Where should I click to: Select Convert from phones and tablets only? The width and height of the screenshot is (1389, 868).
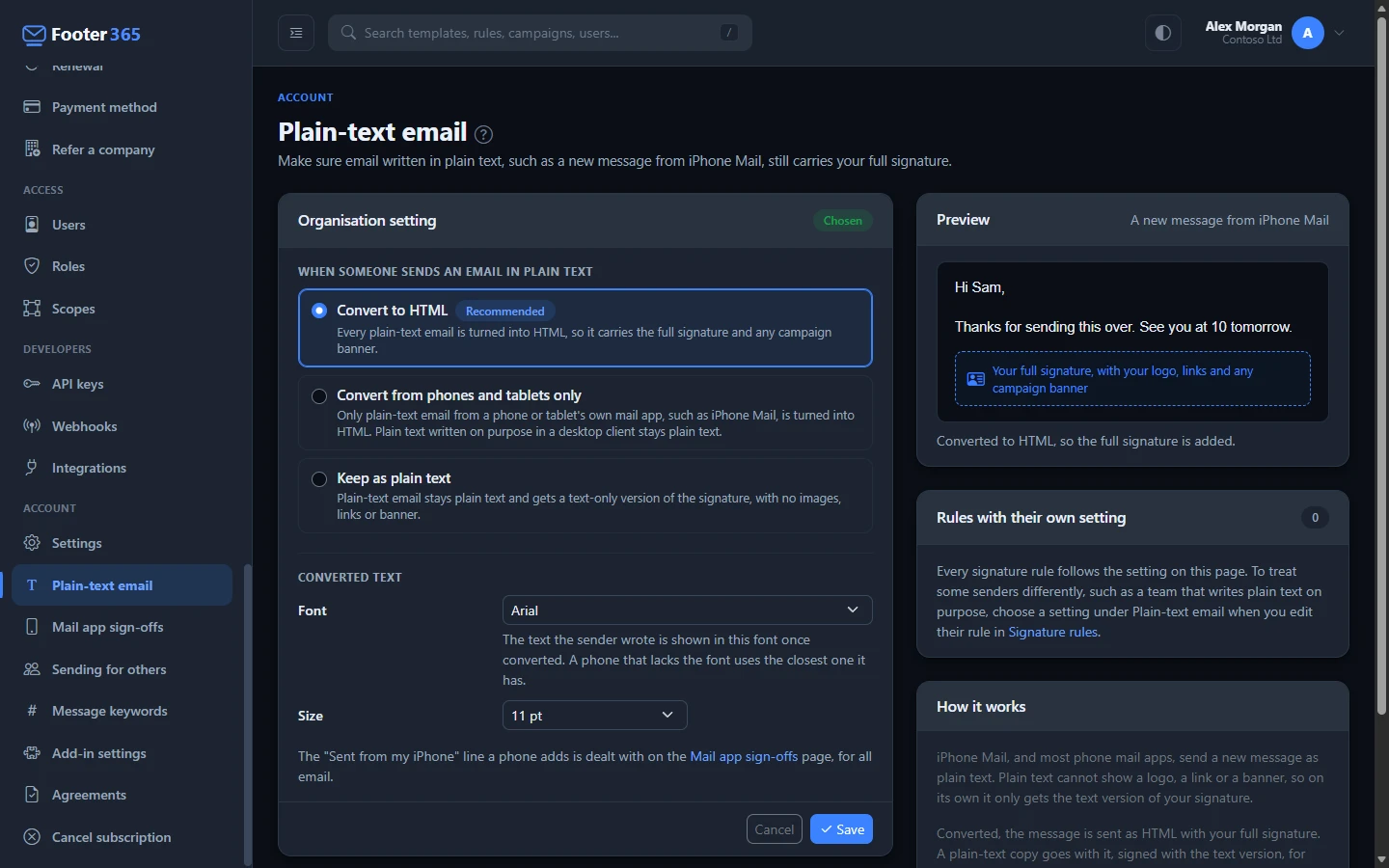pyautogui.click(x=319, y=395)
